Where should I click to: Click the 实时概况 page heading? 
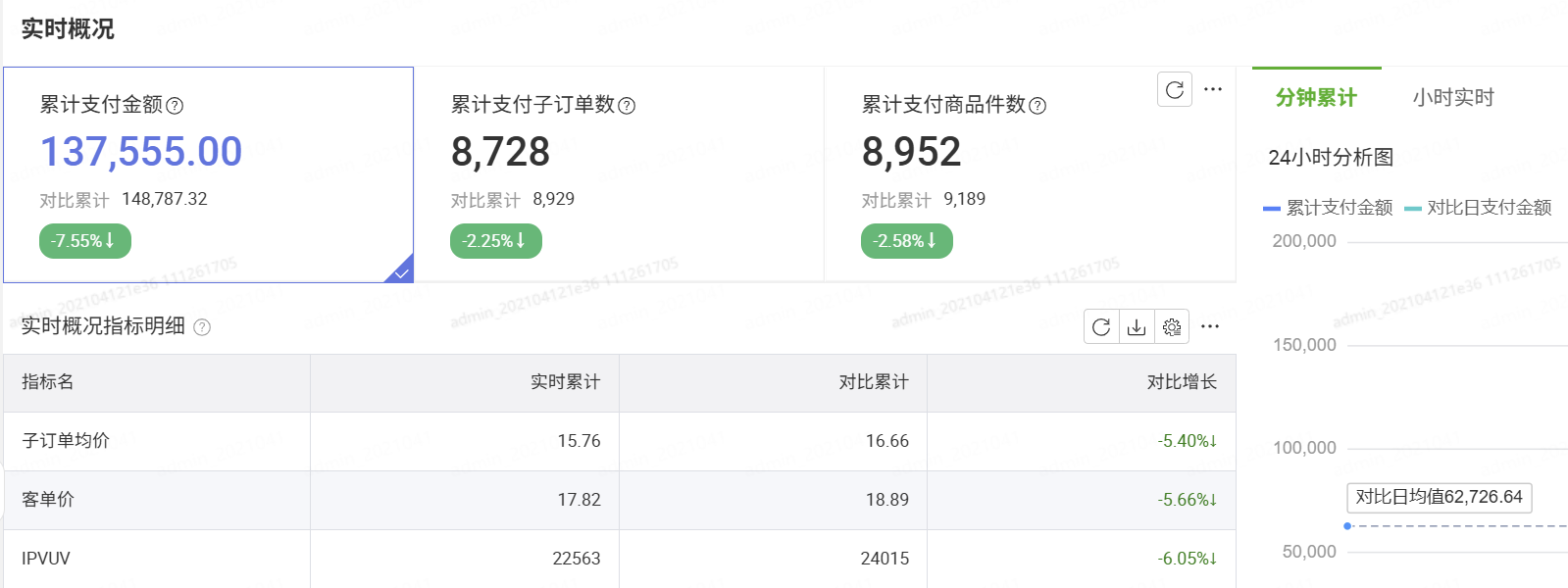click(68, 29)
